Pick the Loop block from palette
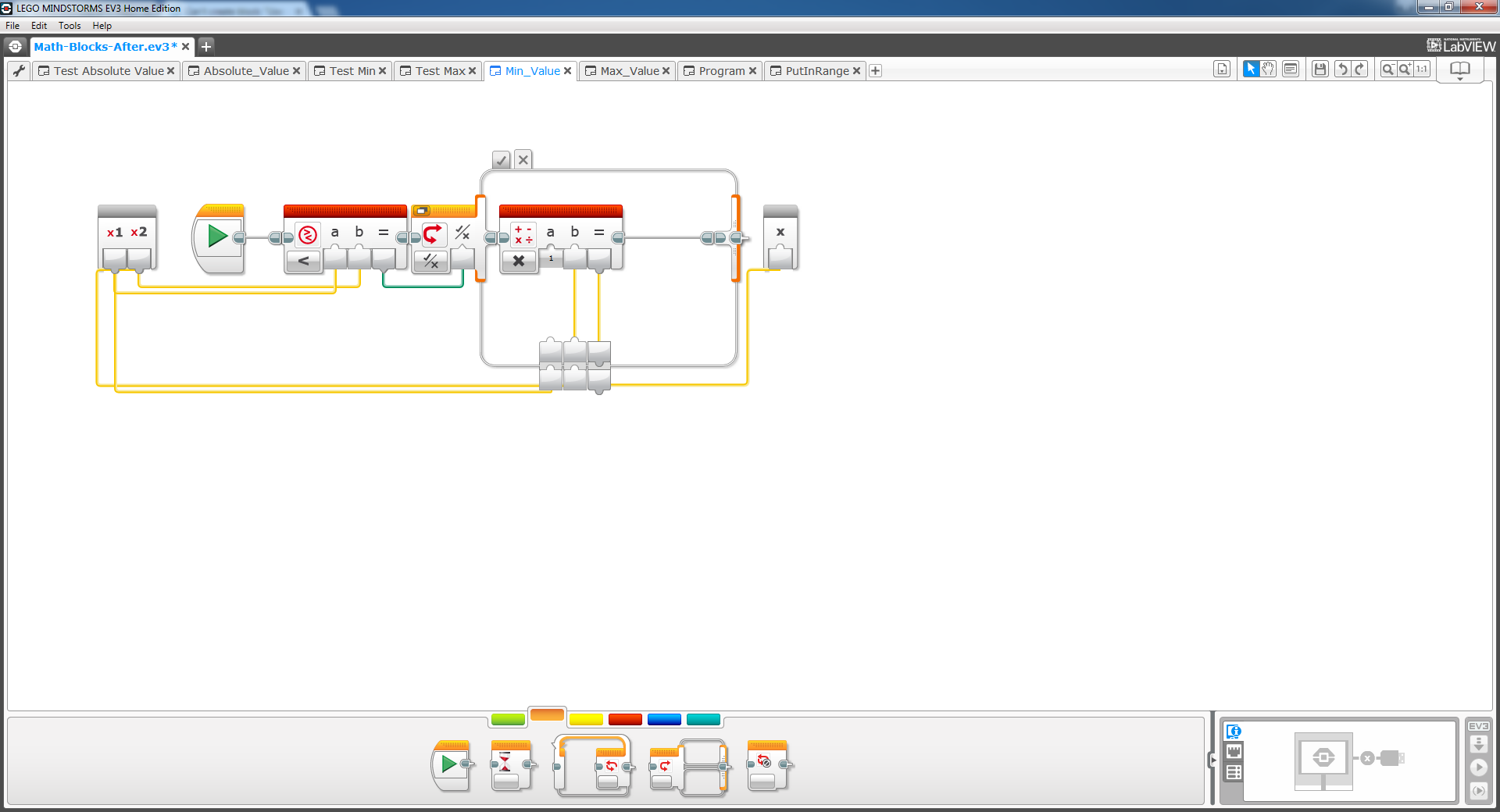 click(x=594, y=765)
